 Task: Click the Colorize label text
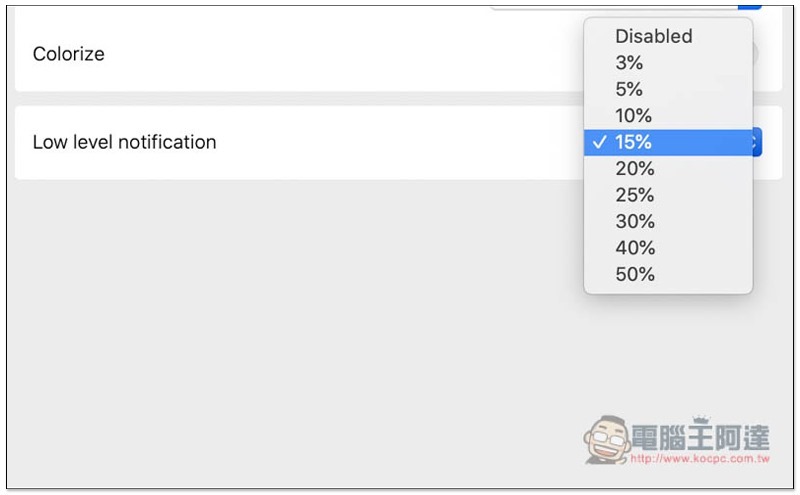68,54
